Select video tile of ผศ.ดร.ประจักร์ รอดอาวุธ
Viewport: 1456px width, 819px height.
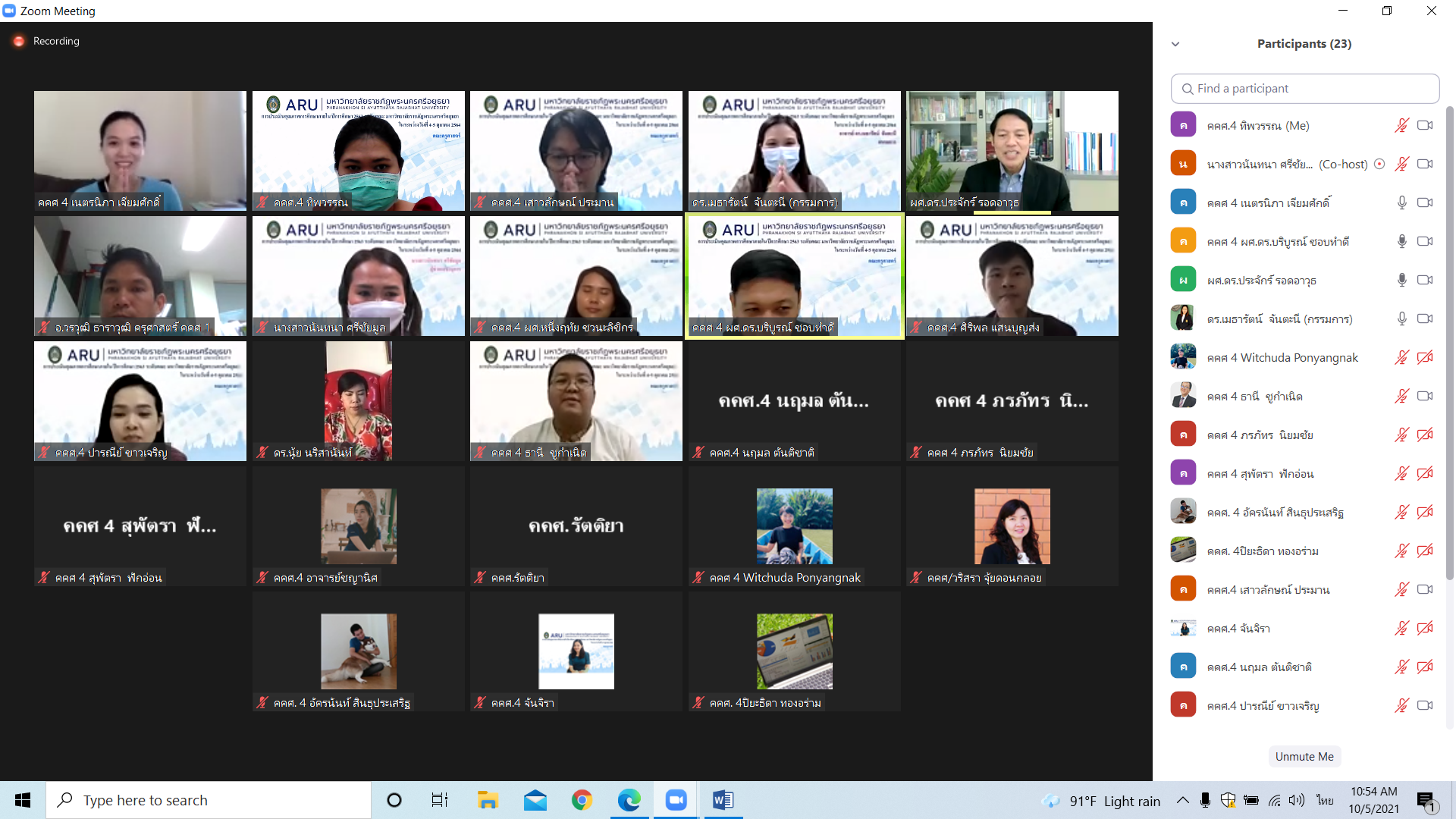(1012, 151)
